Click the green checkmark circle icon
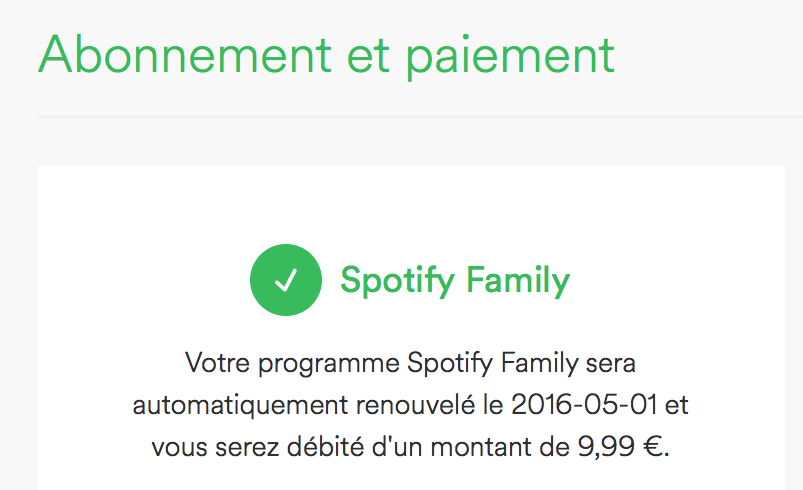803x490 pixels. click(286, 282)
